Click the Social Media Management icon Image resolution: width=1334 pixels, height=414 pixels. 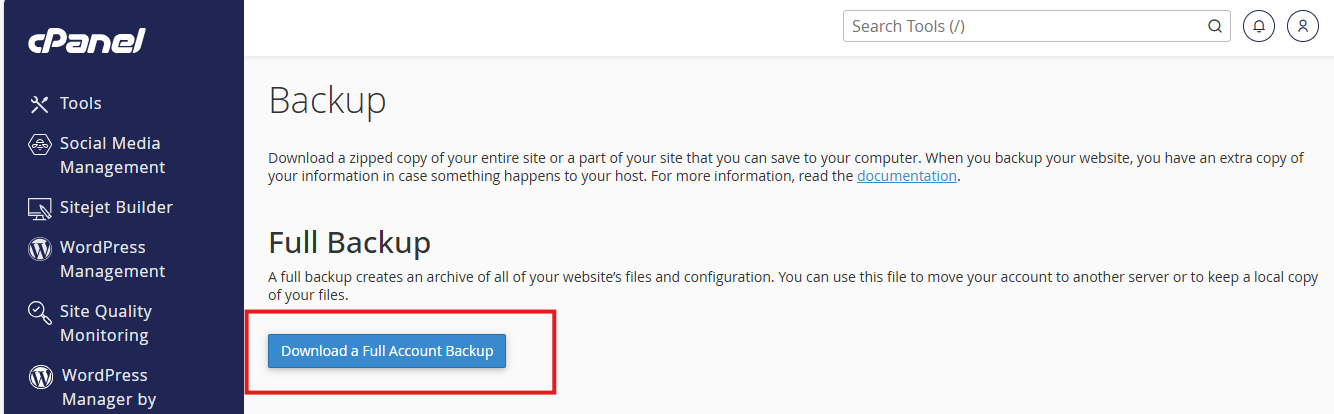tap(40, 144)
